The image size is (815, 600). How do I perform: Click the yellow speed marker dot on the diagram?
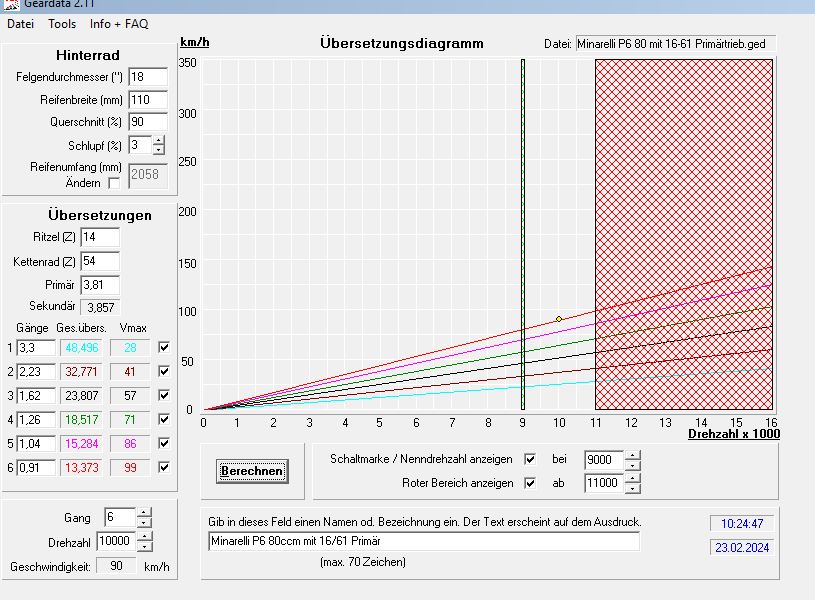point(559,319)
